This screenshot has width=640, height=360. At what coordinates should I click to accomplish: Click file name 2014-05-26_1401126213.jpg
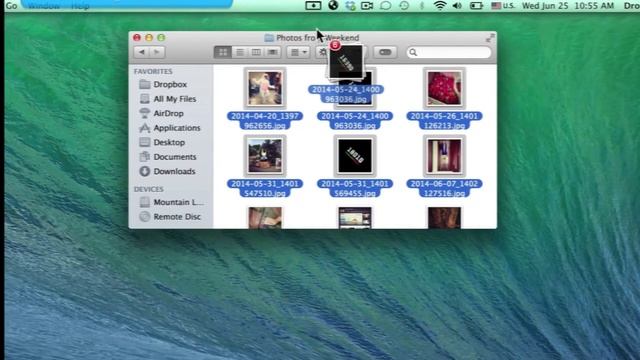444,121
